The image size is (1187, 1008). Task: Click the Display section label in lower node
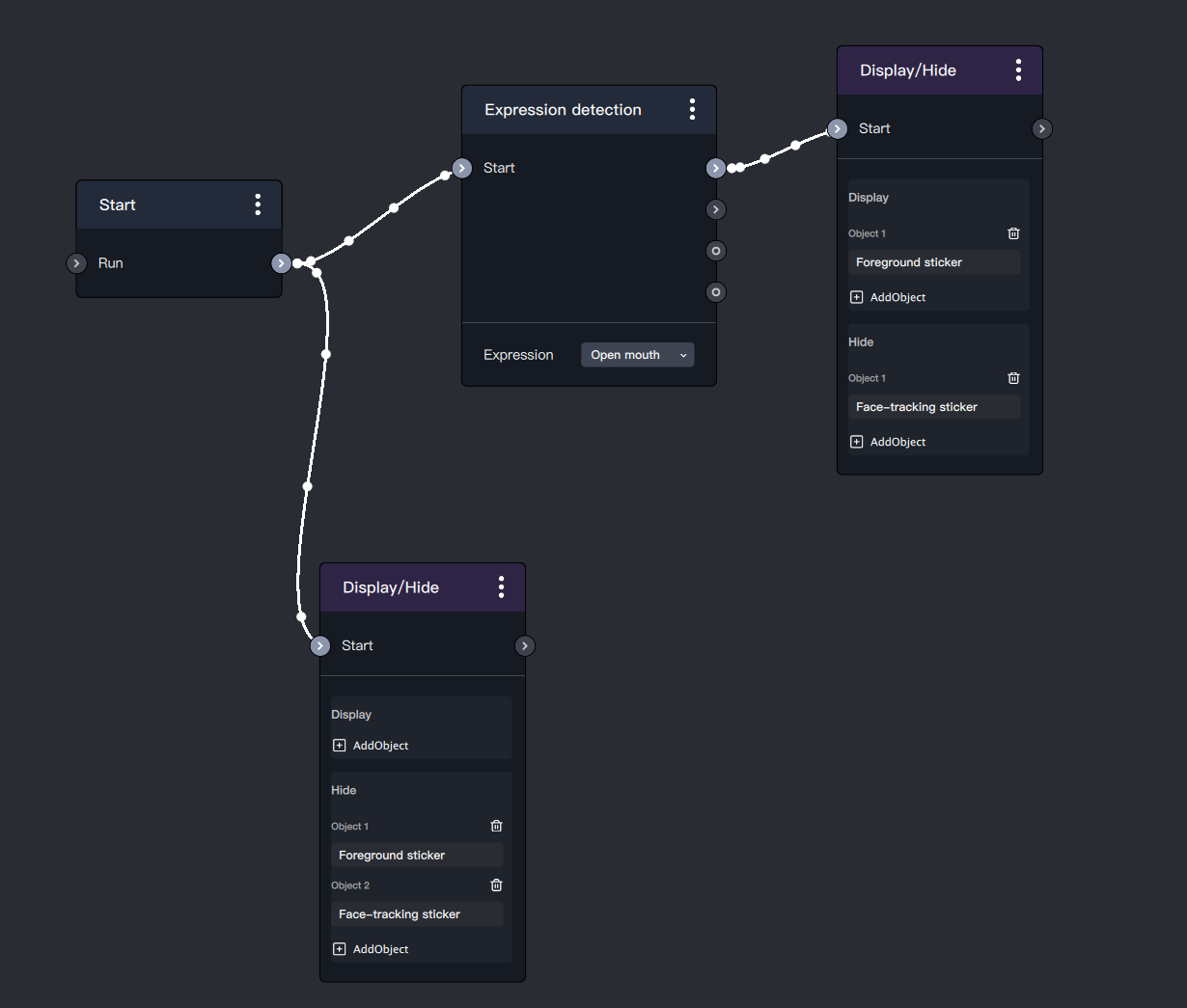(x=351, y=715)
